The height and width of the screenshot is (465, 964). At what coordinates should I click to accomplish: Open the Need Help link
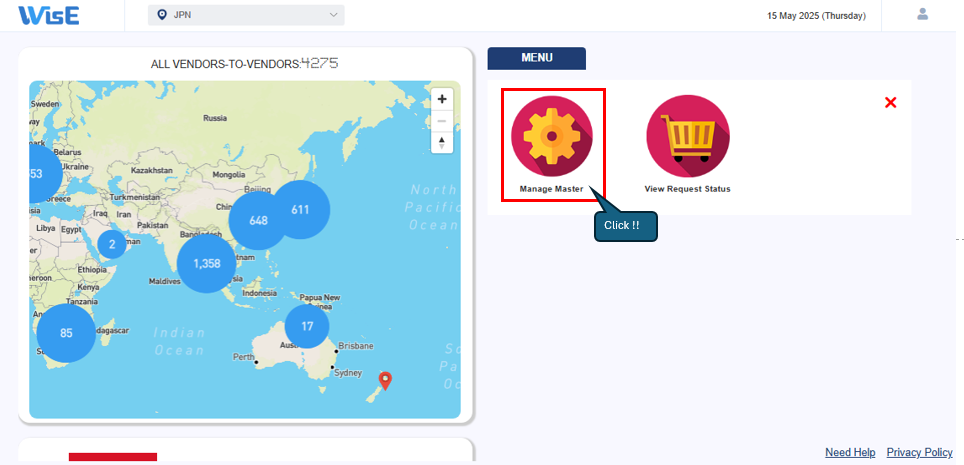tap(850, 452)
